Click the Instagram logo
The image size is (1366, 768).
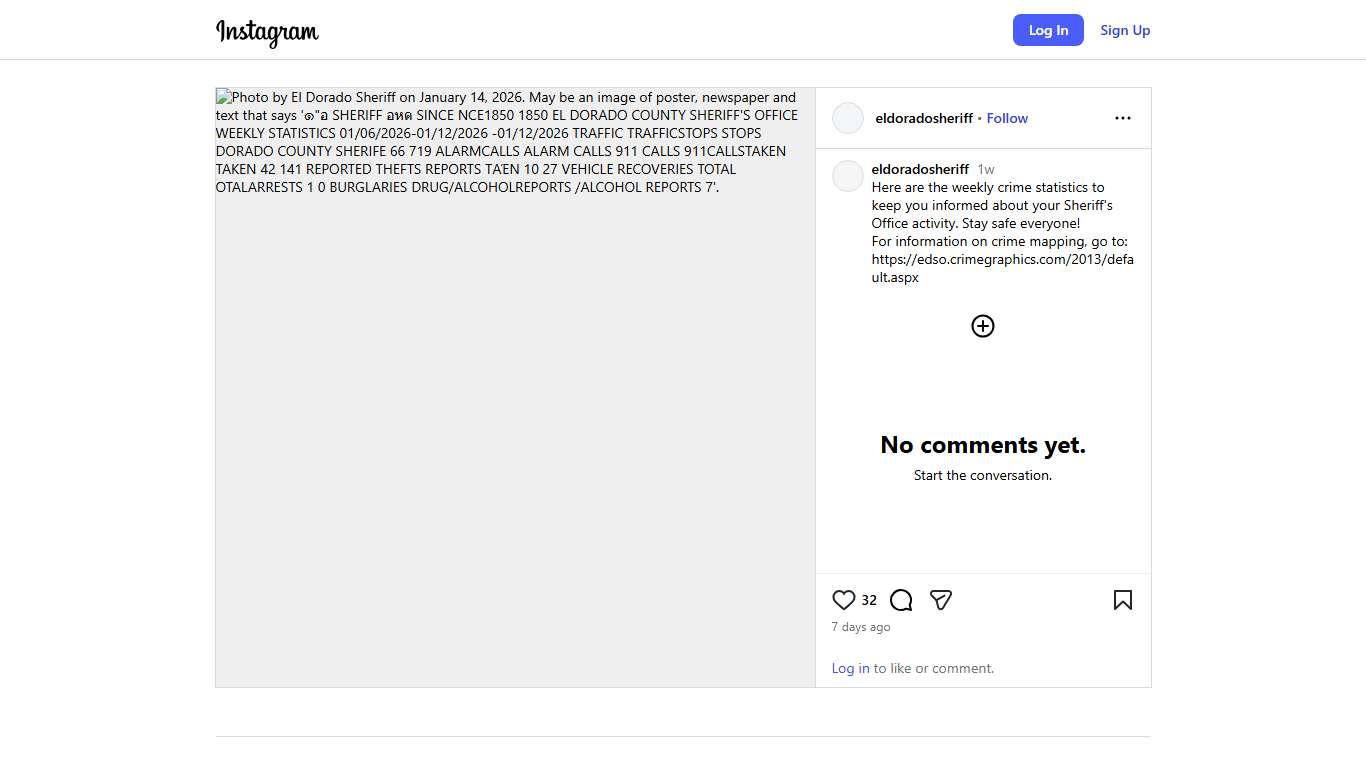267,32
